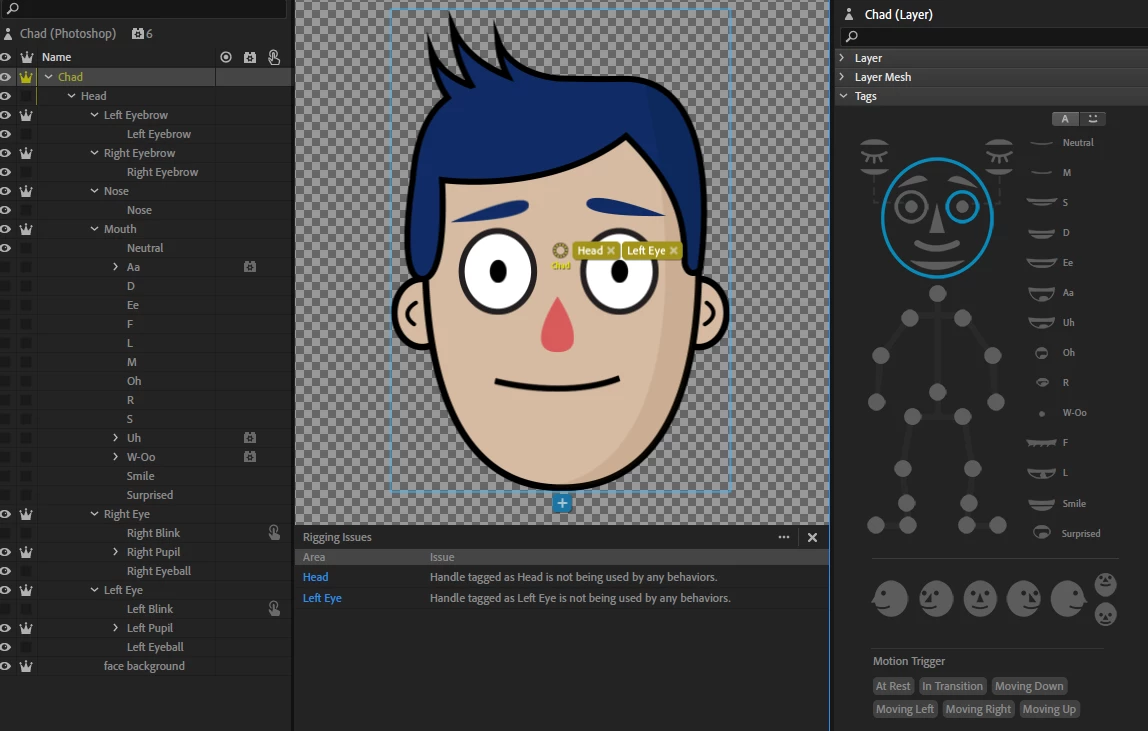Screen dimensions: 1148x731
Task: Apply the Moving Up motion trigger tag
Action: 1049,709
